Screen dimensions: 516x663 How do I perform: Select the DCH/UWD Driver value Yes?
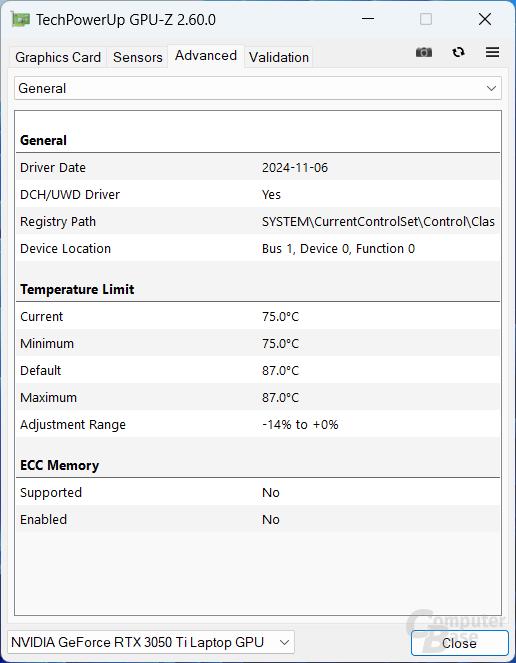(271, 195)
